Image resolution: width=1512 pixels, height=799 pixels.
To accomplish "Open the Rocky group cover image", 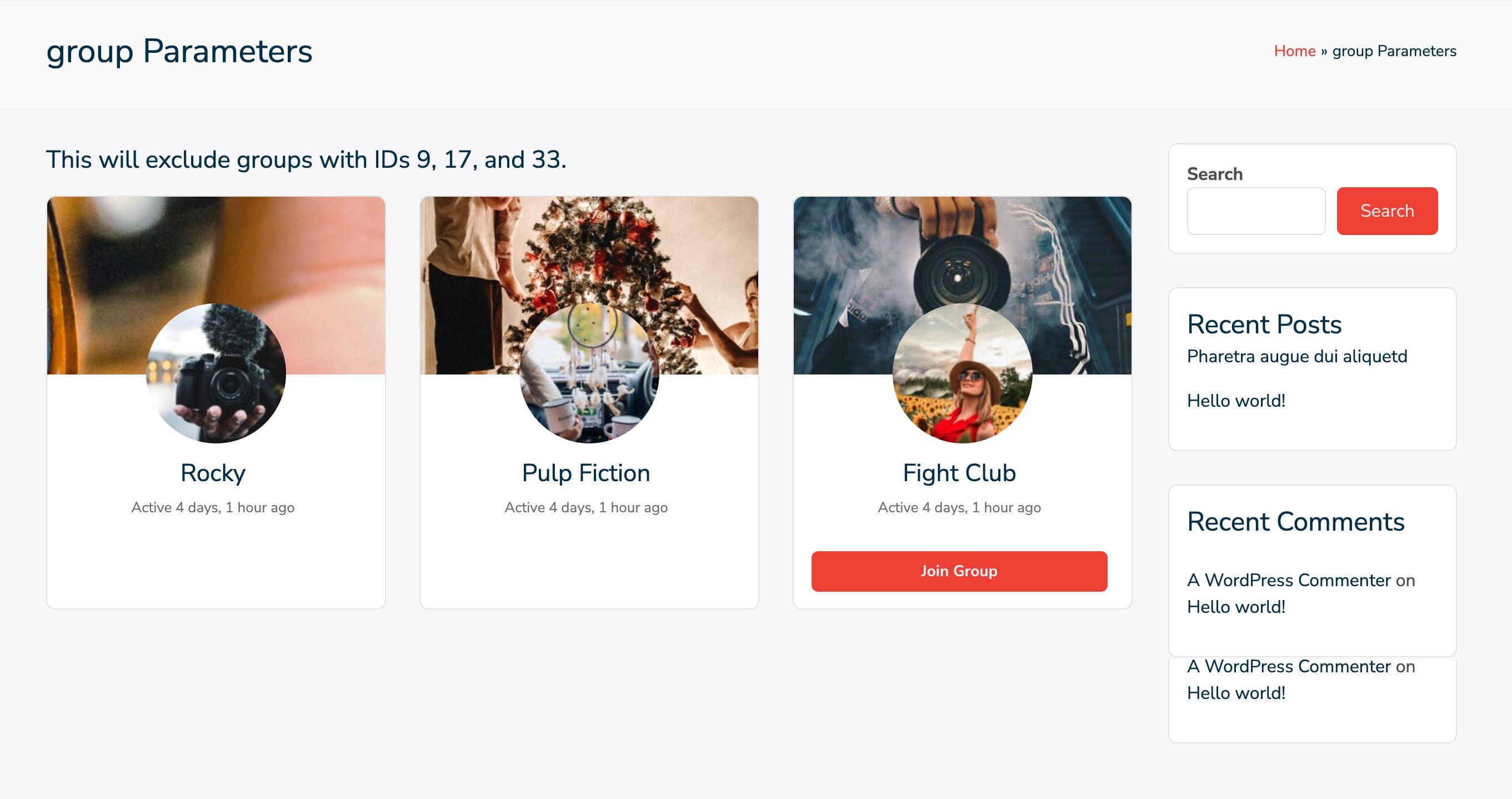I will [x=216, y=247].
